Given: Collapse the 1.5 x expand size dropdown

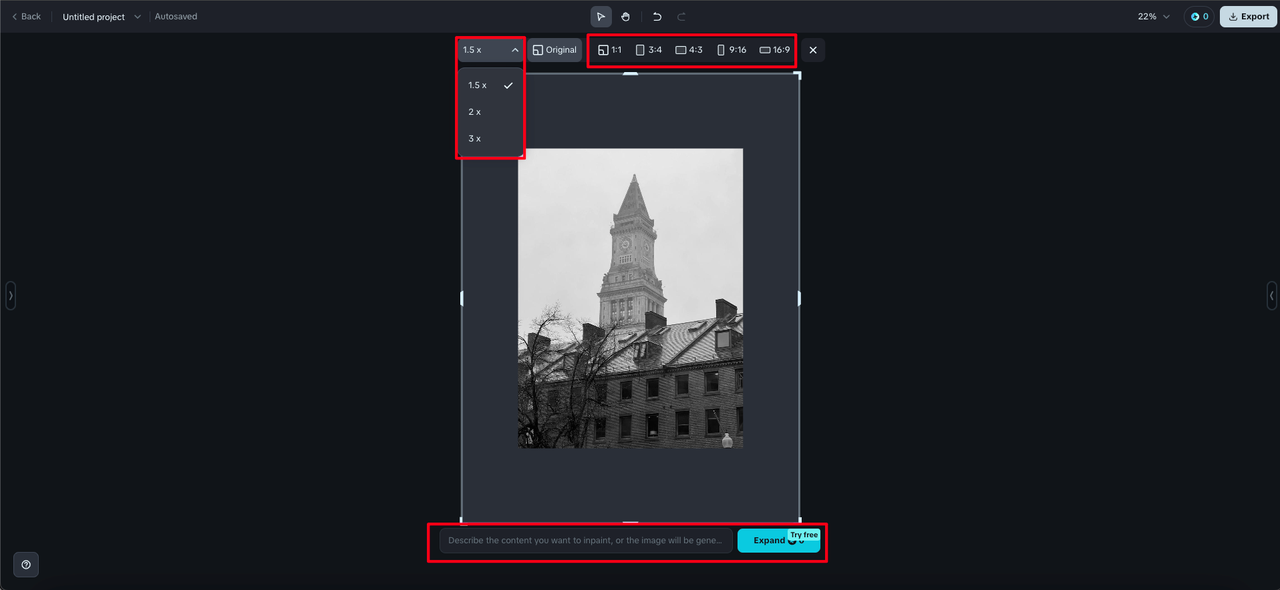Looking at the screenshot, I should tap(490, 50).
